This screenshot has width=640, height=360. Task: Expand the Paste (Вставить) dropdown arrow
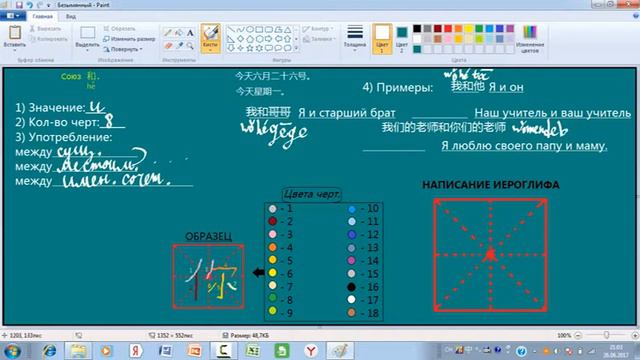point(15,50)
